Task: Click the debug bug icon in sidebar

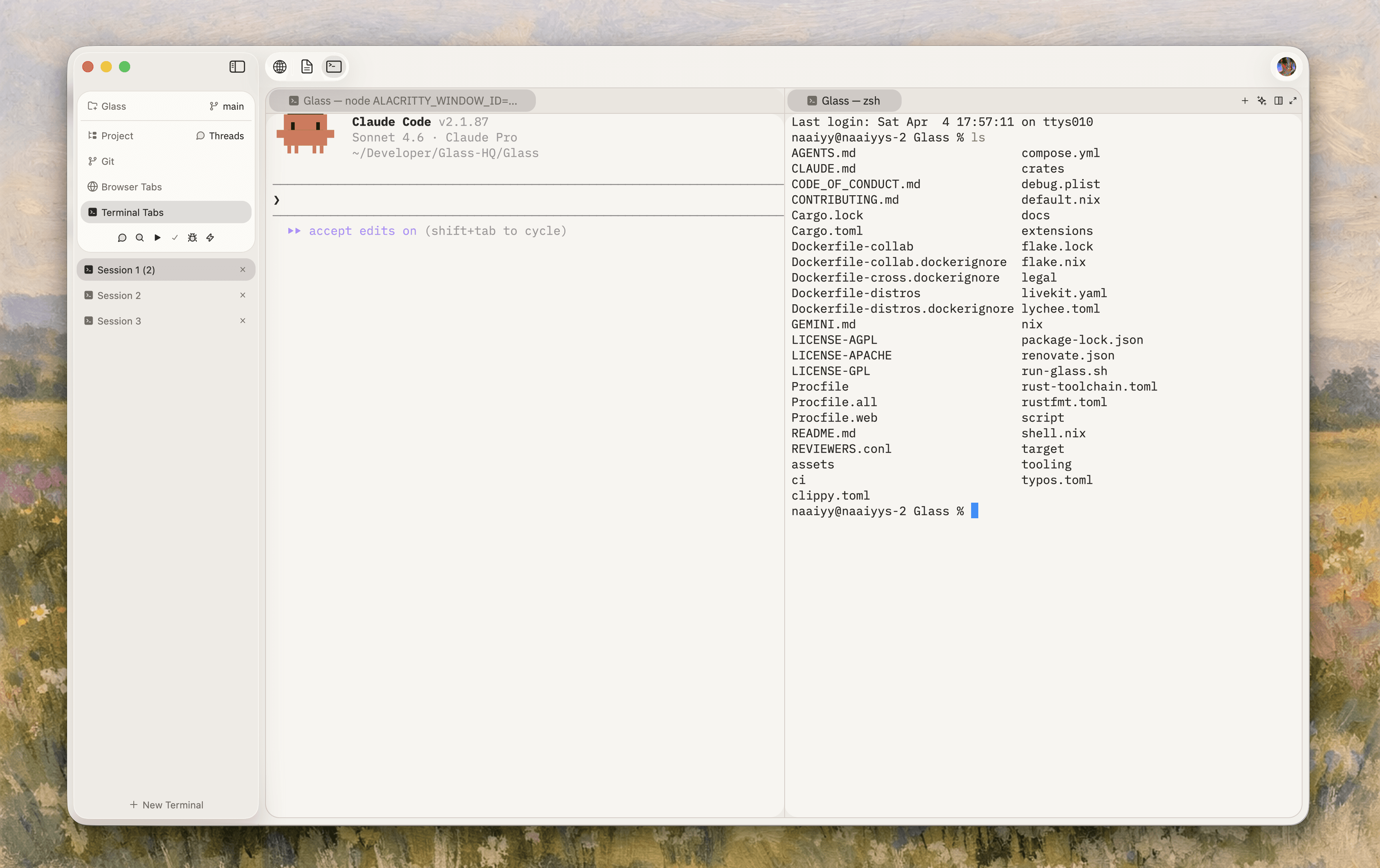Action: (x=192, y=237)
